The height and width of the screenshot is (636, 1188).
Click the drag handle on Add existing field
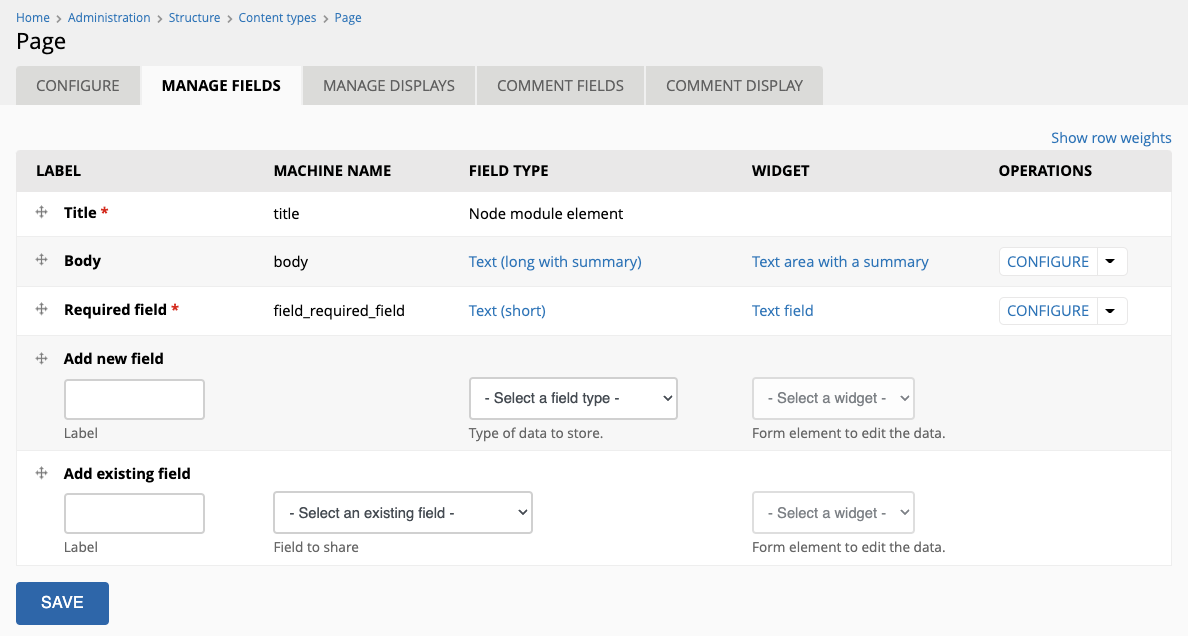(41, 473)
